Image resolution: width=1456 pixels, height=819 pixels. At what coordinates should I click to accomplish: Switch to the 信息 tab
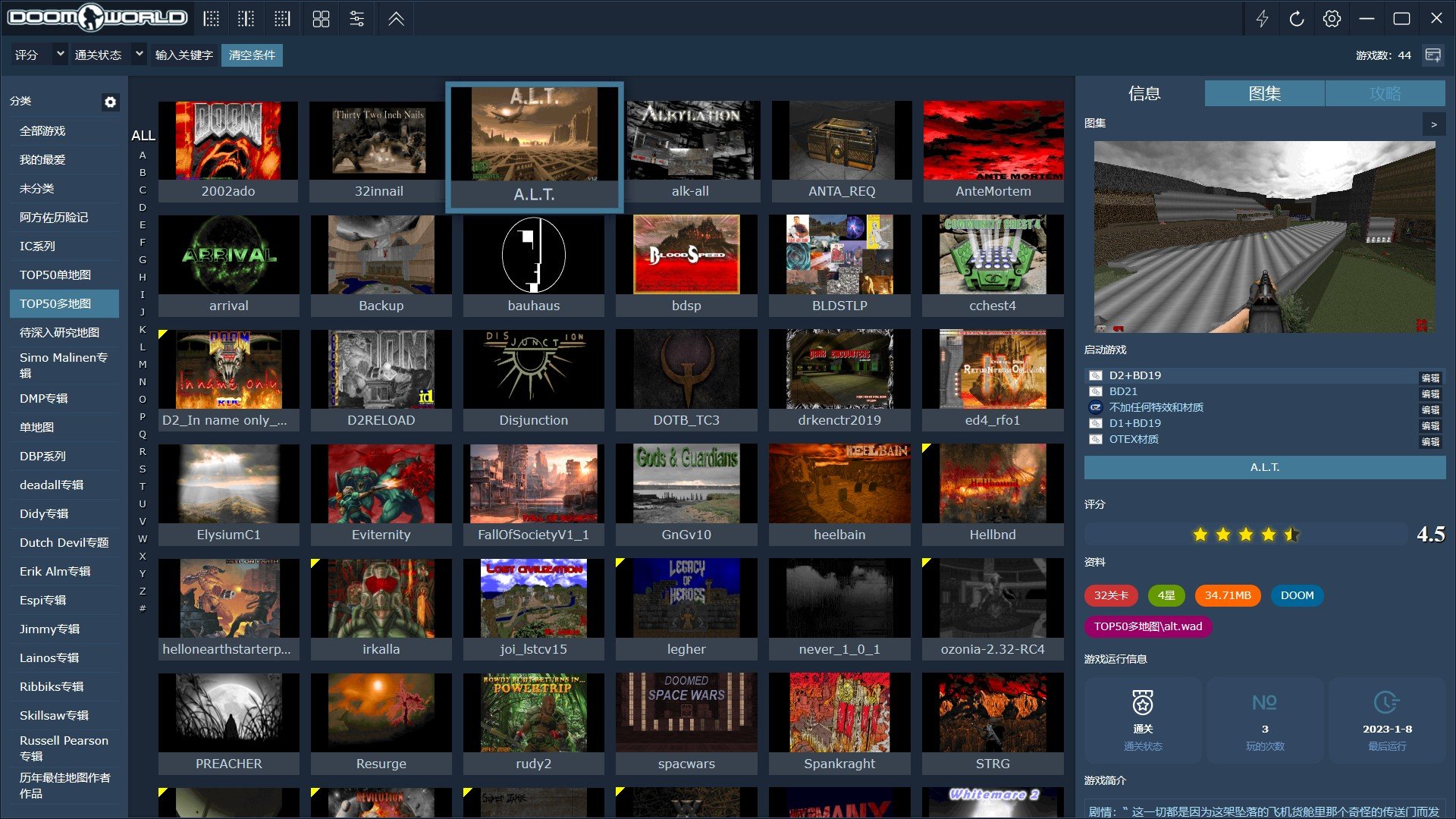[x=1144, y=93]
